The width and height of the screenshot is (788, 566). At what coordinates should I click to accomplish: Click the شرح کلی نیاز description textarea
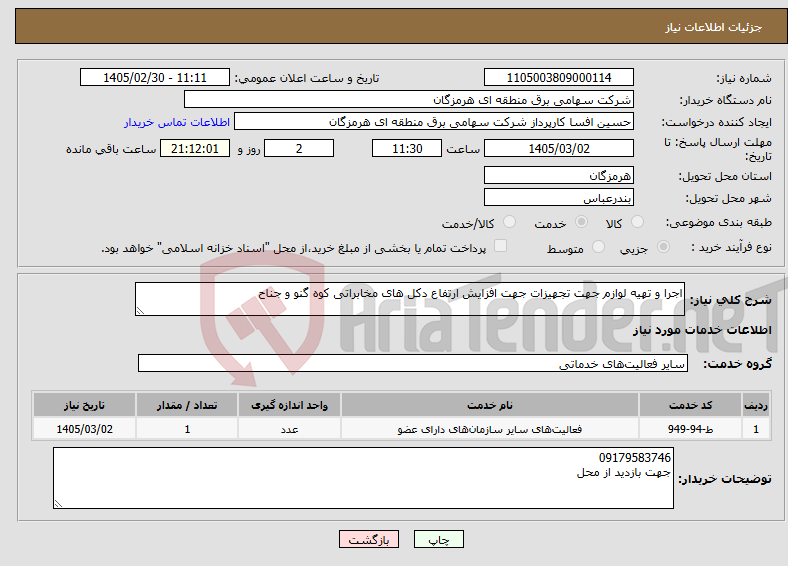410,299
